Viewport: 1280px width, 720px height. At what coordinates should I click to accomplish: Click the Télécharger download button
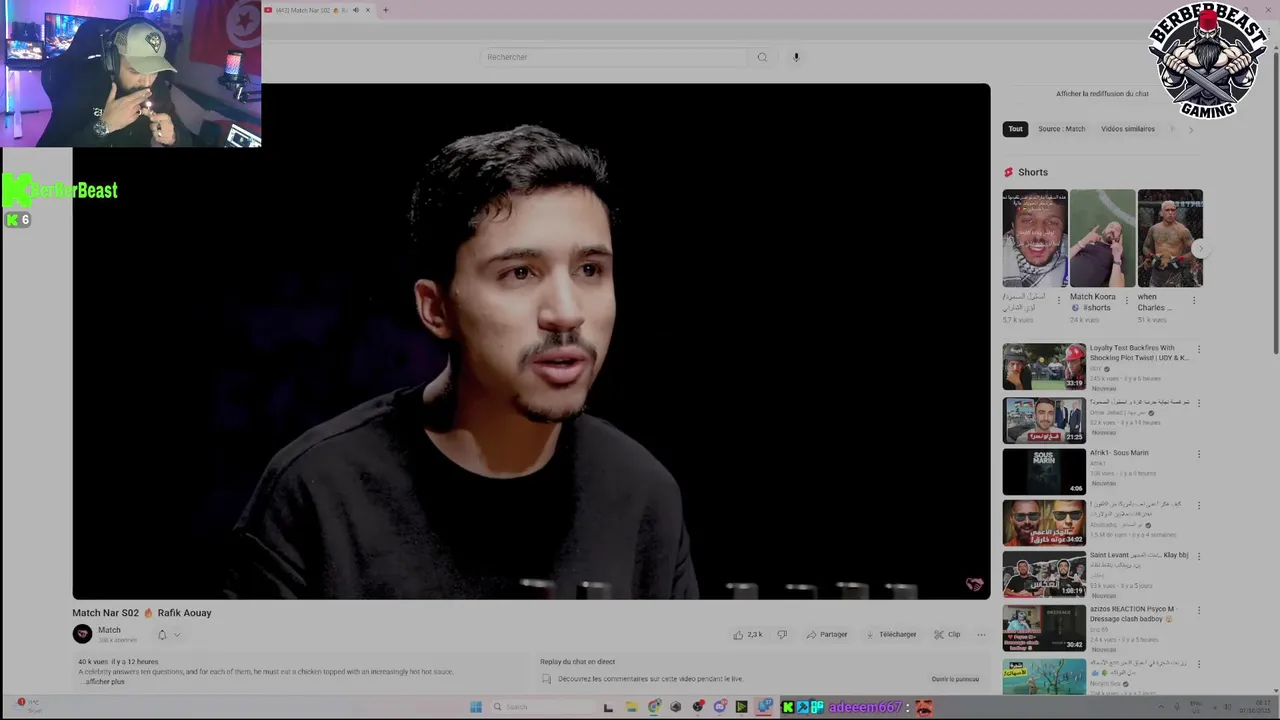coord(891,634)
